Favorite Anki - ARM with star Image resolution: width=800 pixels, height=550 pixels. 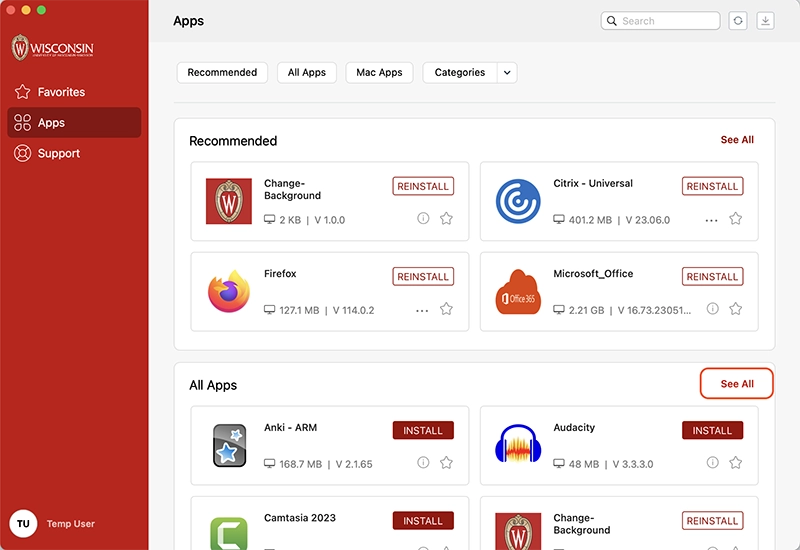click(x=446, y=463)
